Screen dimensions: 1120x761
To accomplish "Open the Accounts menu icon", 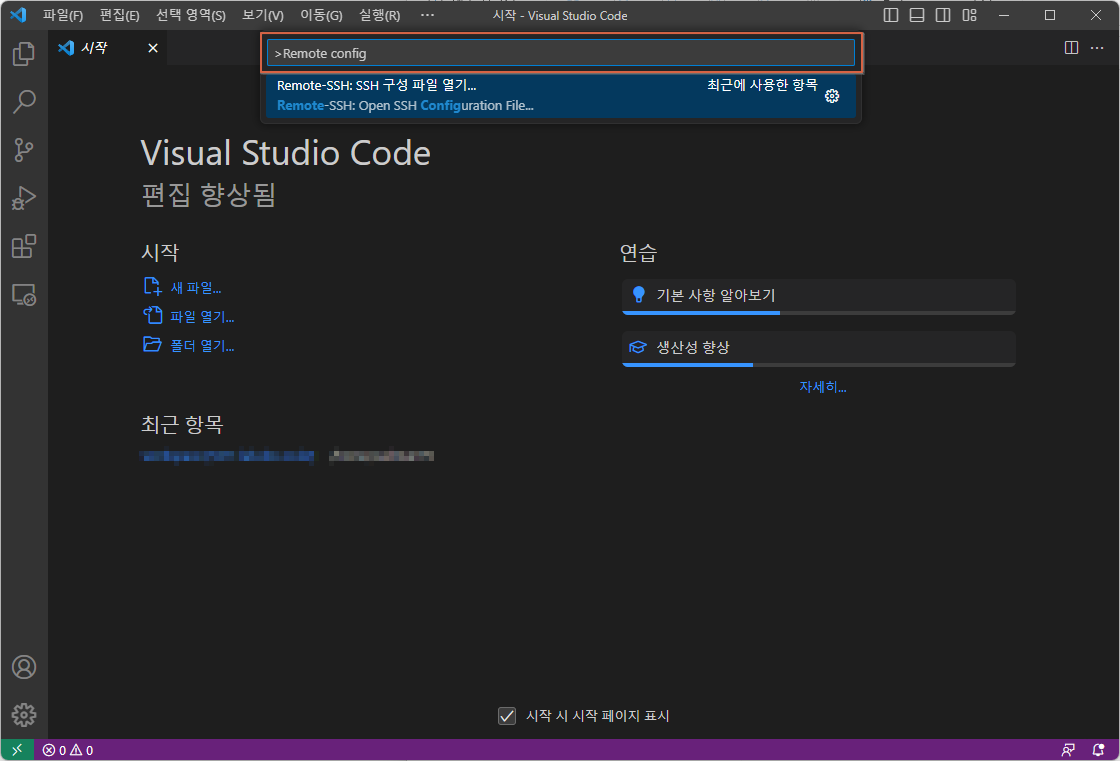I will pos(24,667).
